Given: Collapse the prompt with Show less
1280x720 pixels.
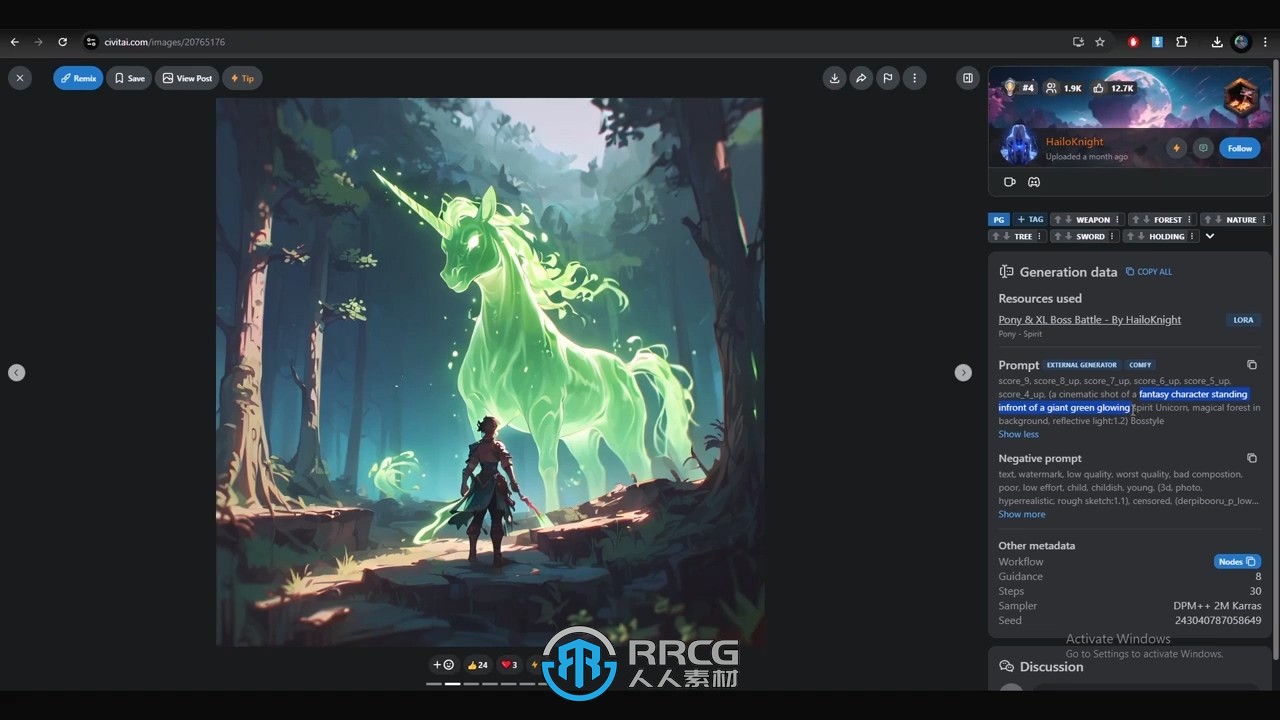Looking at the screenshot, I should tap(1018, 434).
